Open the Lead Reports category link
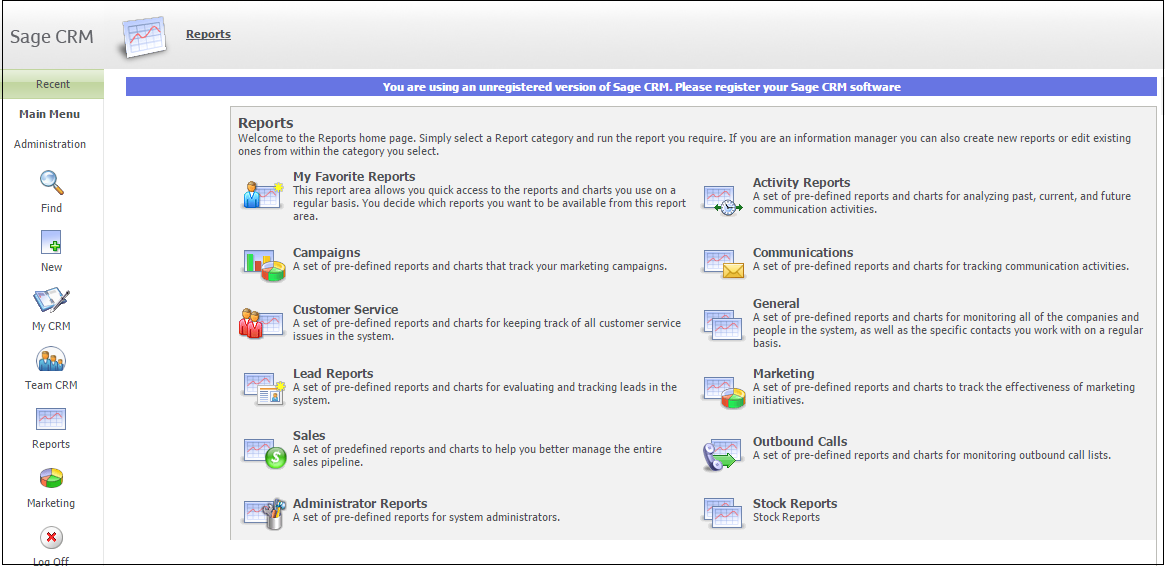 tap(333, 374)
